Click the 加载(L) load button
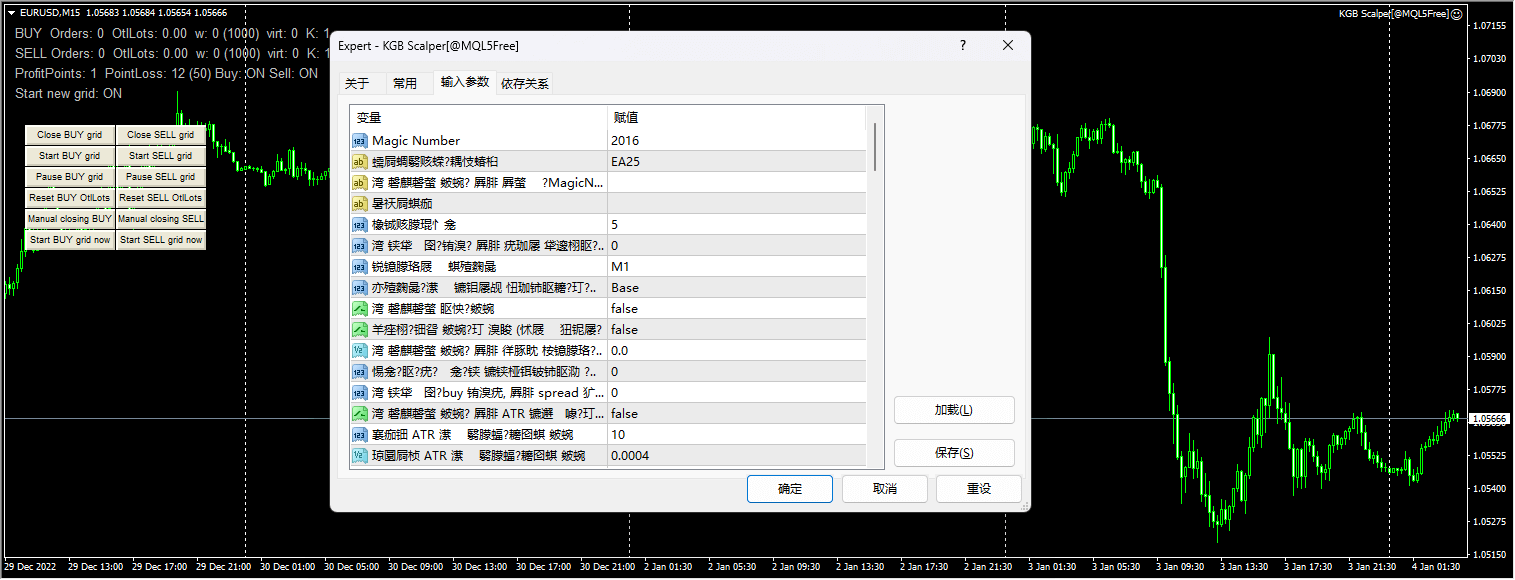1515x580 pixels. coord(953,410)
